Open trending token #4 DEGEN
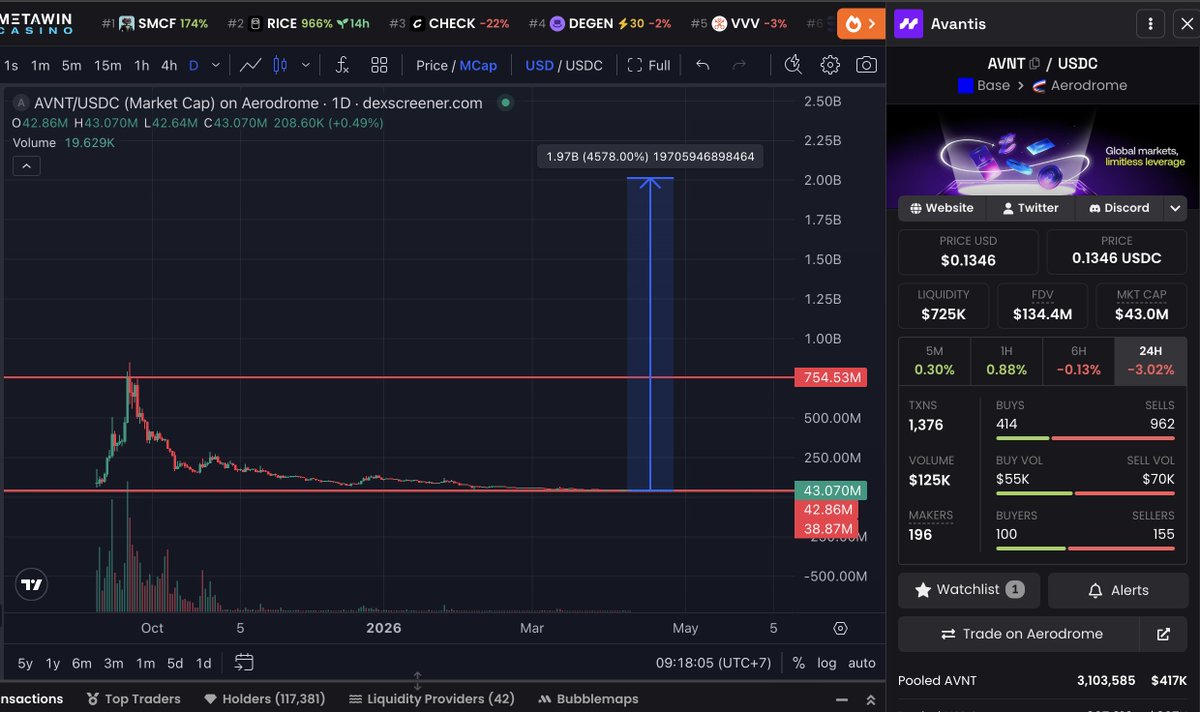The image size is (1200, 712). click(599, 23)
